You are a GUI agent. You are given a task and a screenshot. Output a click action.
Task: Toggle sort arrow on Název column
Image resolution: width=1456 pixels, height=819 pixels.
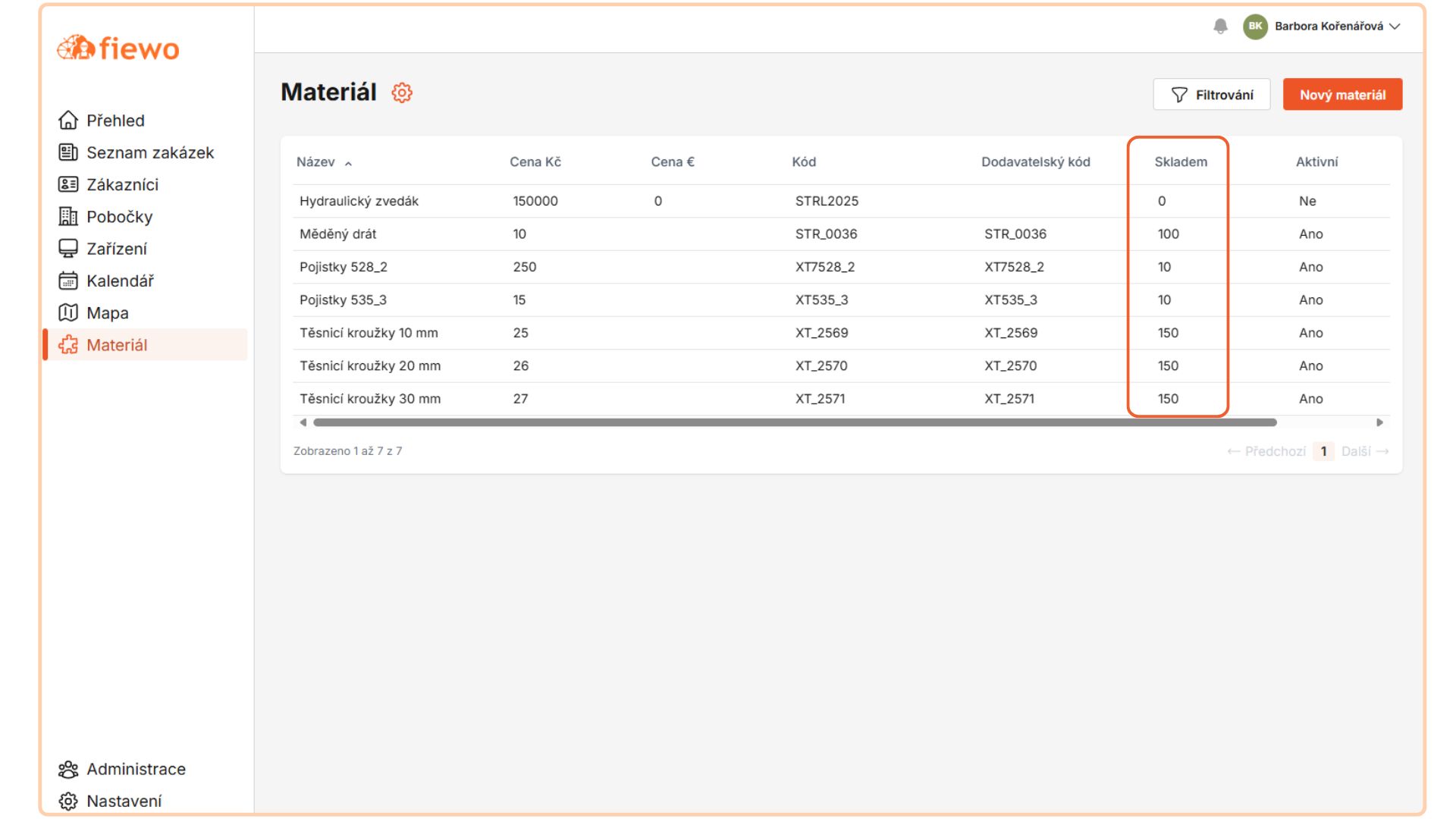coord(348,163)
